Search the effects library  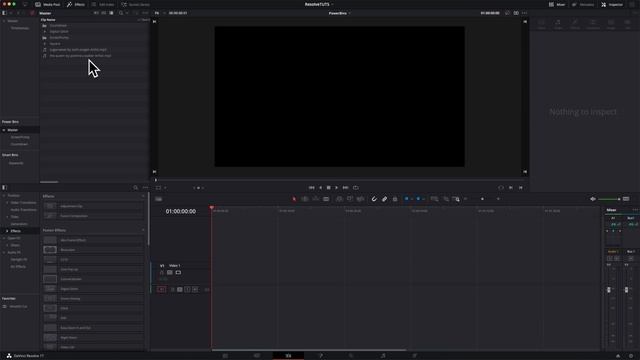click(x=136, y=188)
